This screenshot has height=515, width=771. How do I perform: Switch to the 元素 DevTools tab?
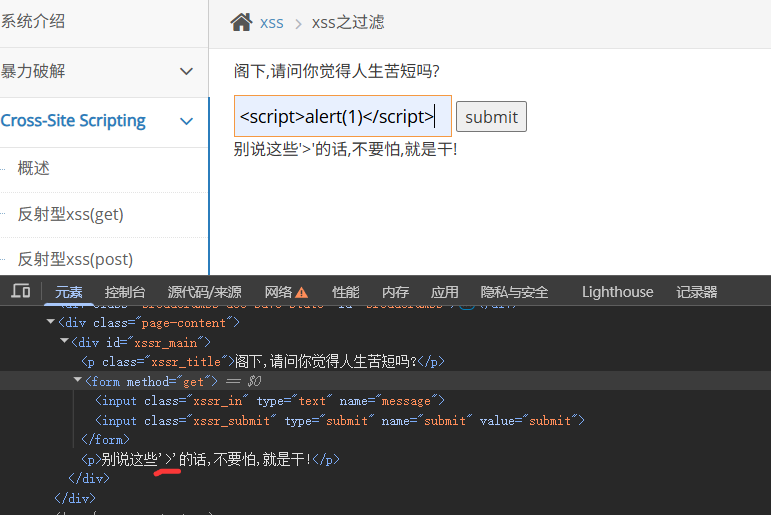68,292
